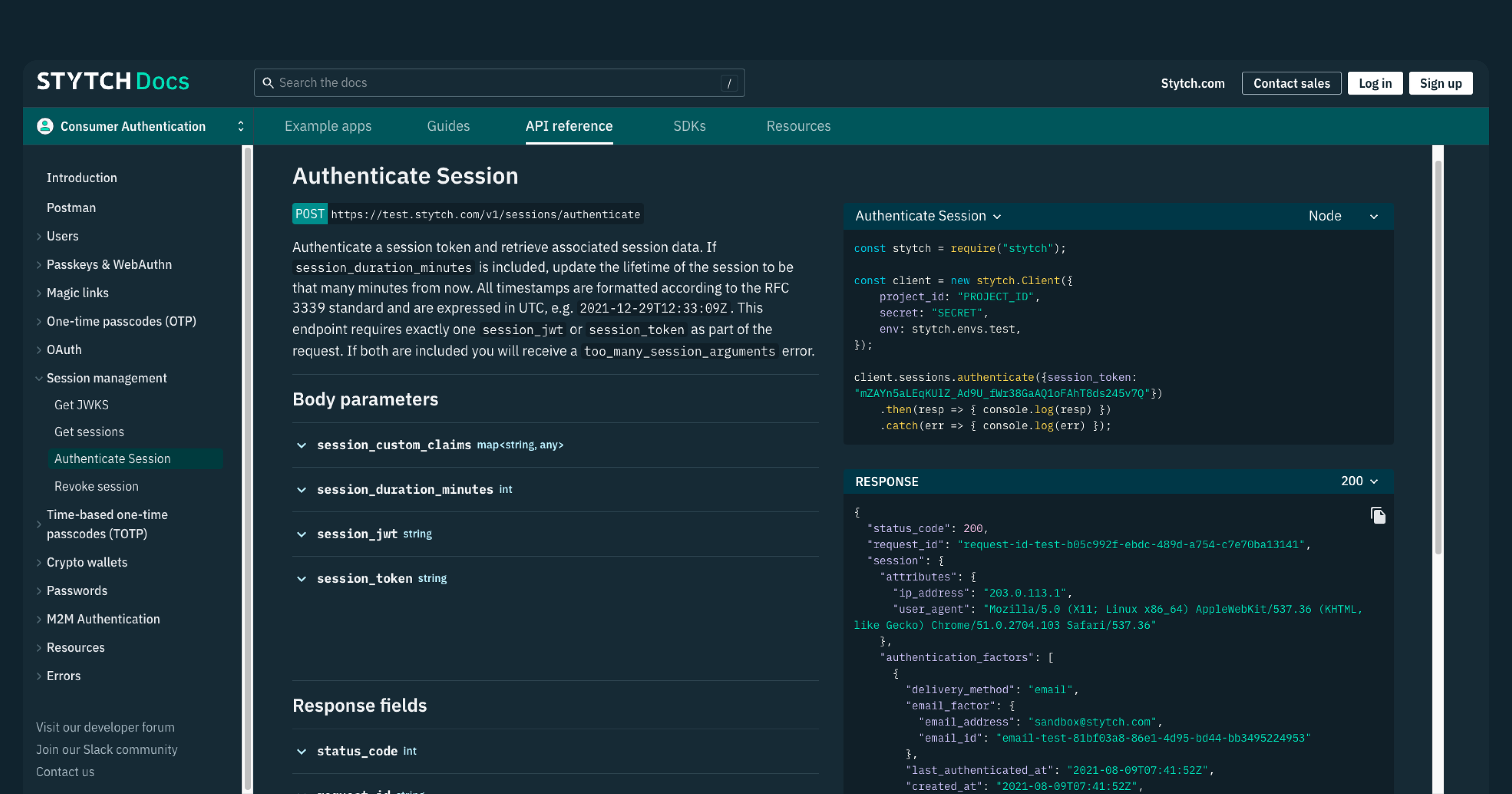Expand the session_jwt parameter toggle

pyautogui.click(x=300, y=533)
